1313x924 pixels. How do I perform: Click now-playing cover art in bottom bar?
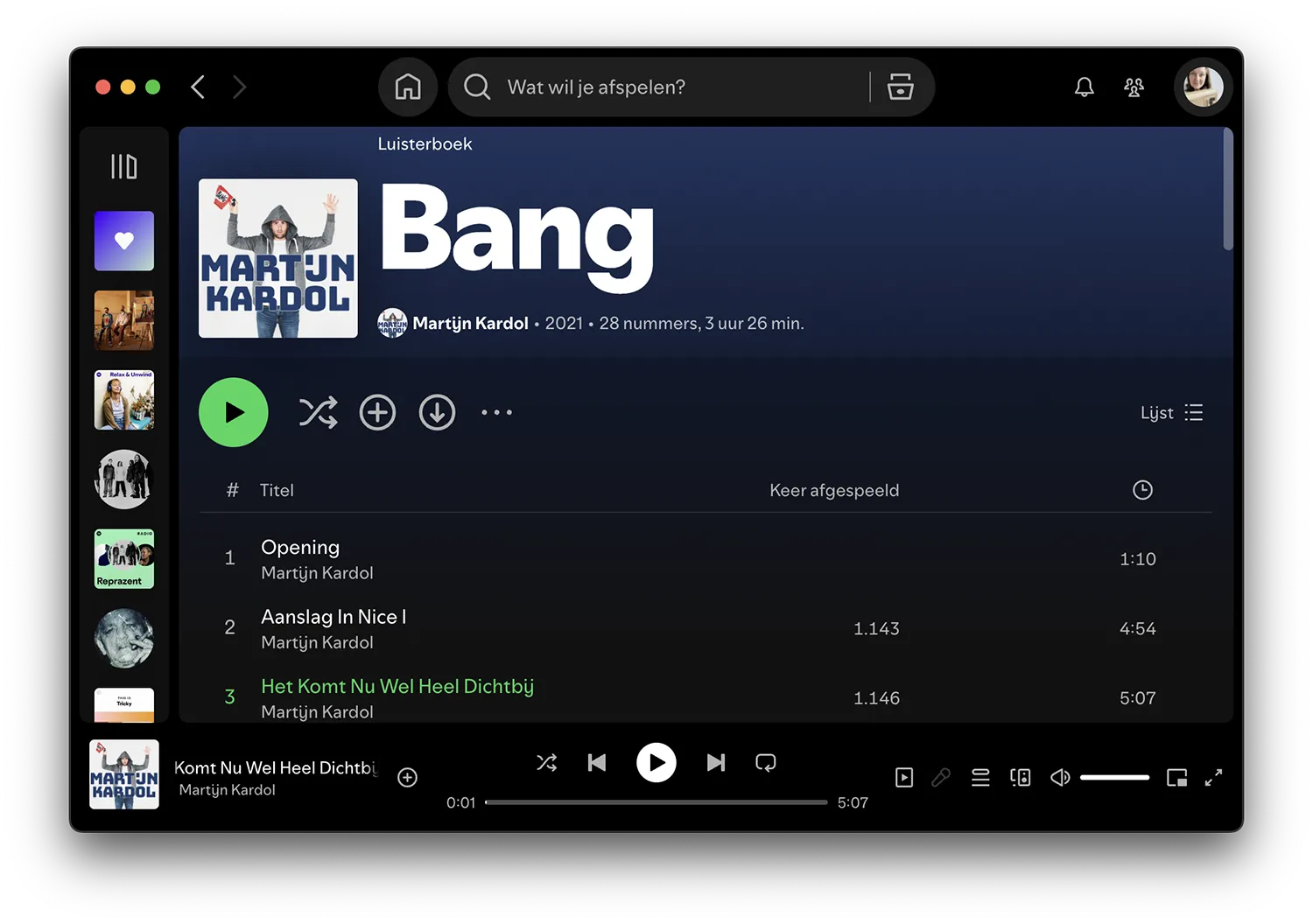coord(124,774)
